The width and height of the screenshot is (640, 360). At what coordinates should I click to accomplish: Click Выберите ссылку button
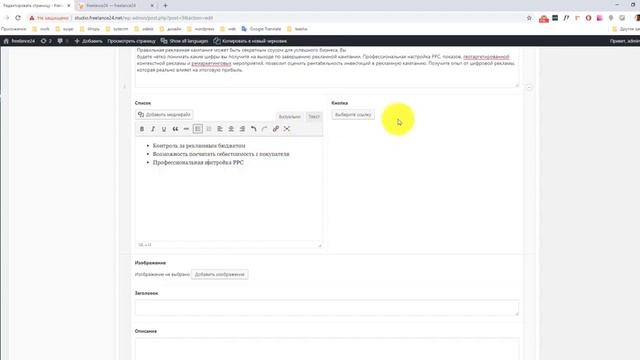(353, 115)
